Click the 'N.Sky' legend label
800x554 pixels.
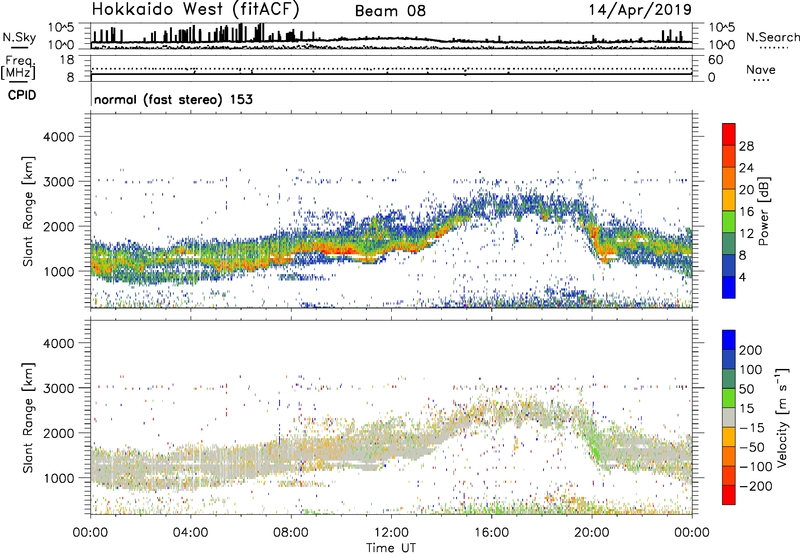(19, 37)
